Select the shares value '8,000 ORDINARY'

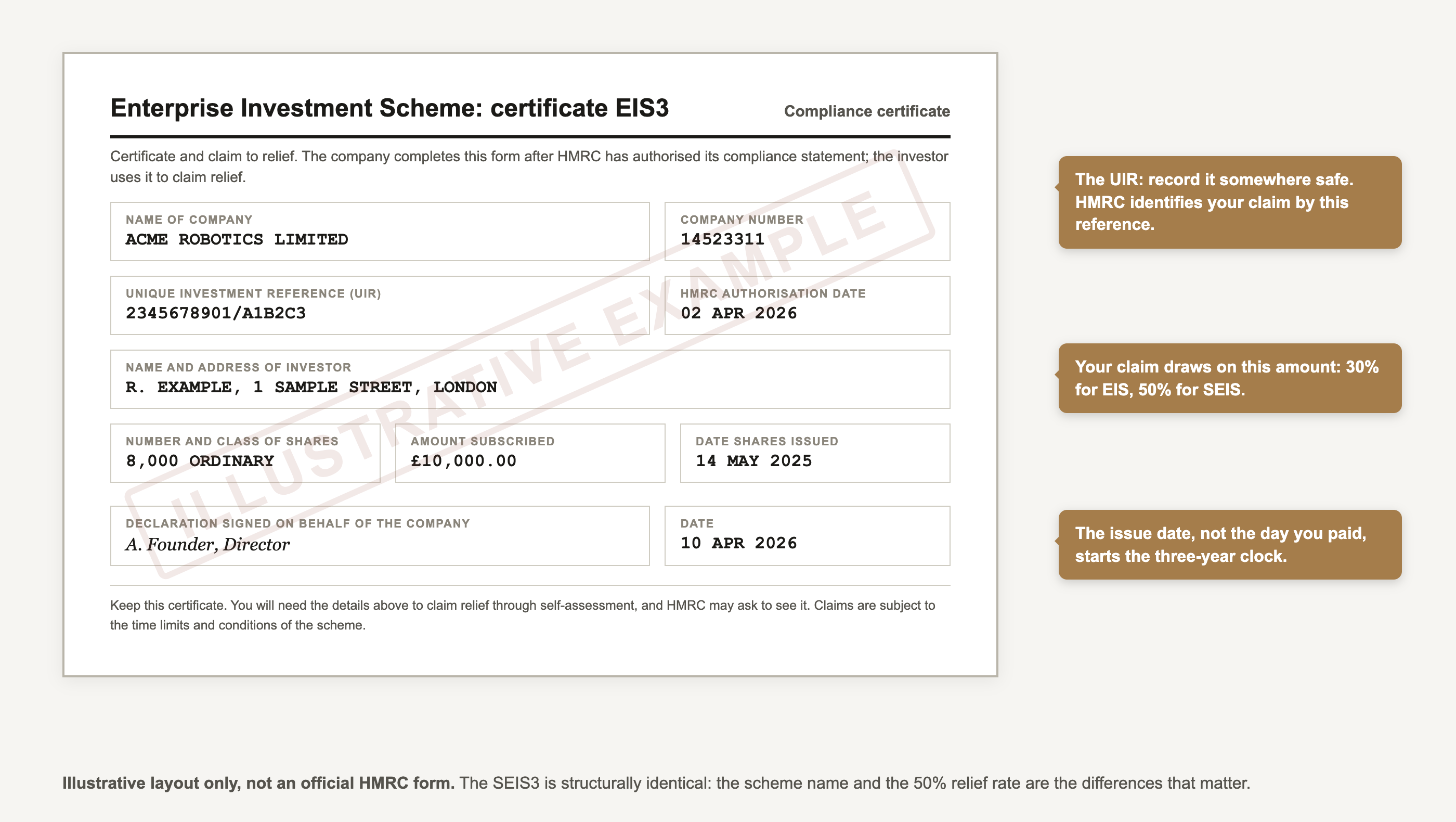click(200, 461)
